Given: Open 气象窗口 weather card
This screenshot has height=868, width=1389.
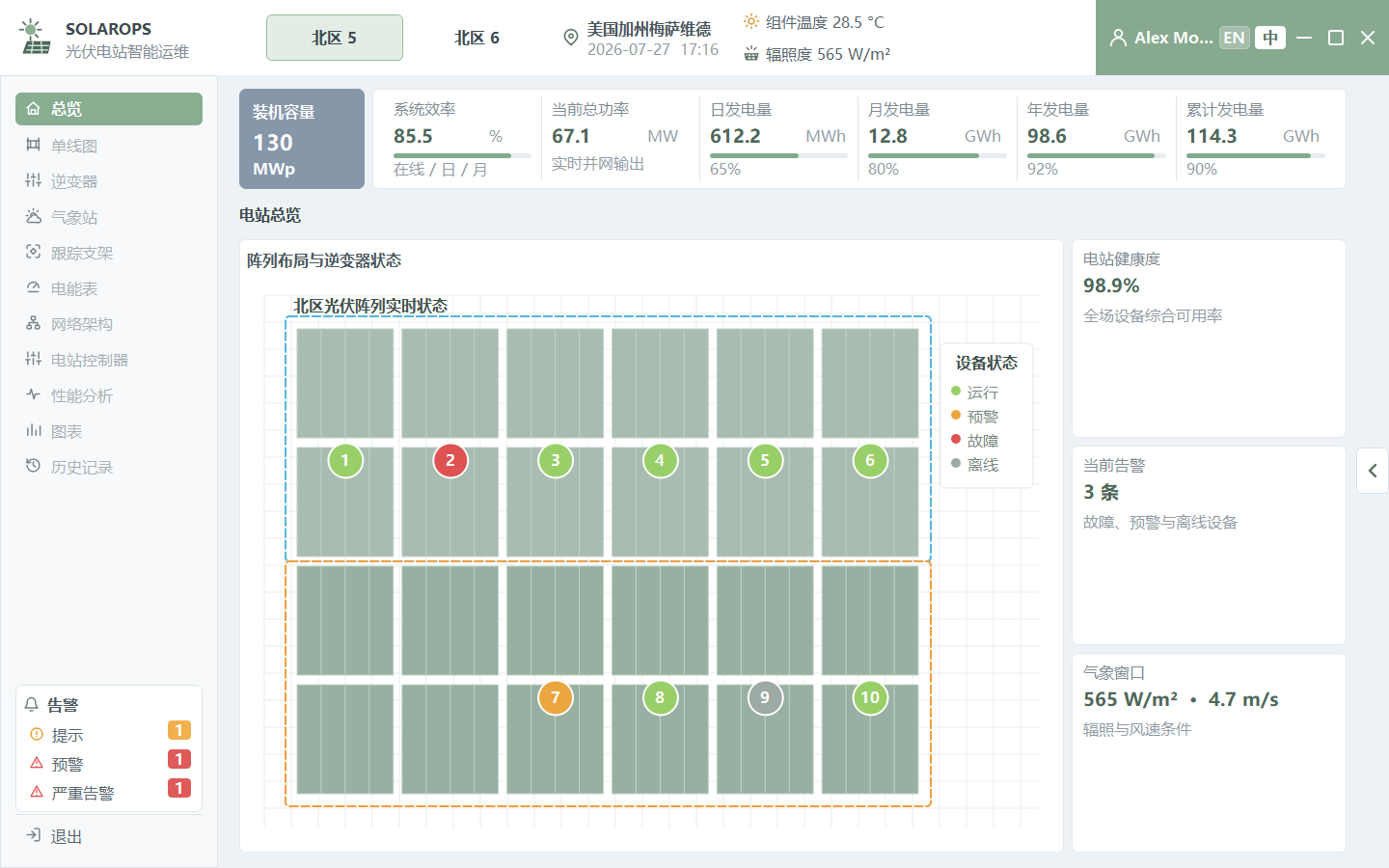Looking at the screenshot, I should click(1209, 752).
